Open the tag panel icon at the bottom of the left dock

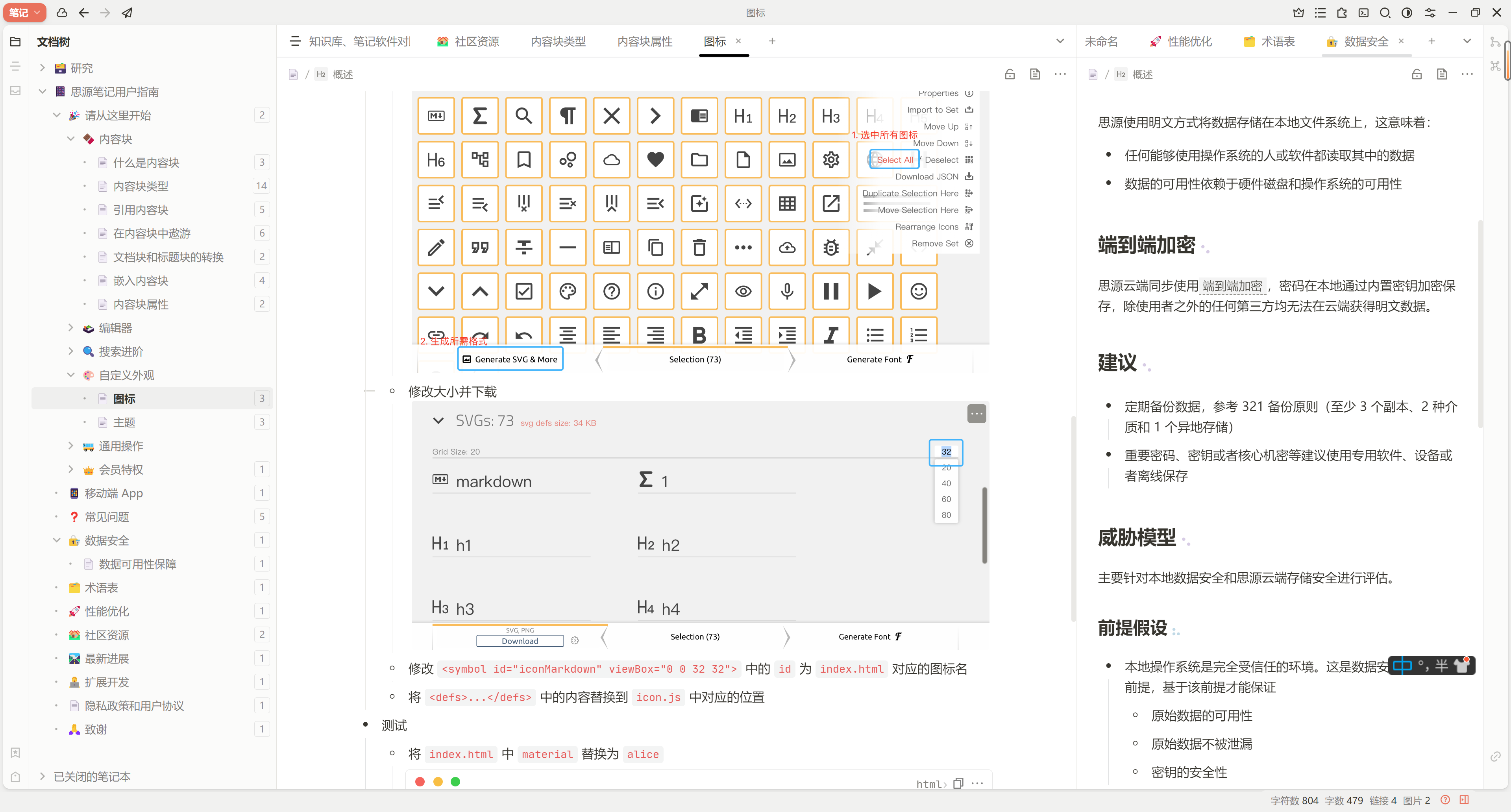coord(15,777)
